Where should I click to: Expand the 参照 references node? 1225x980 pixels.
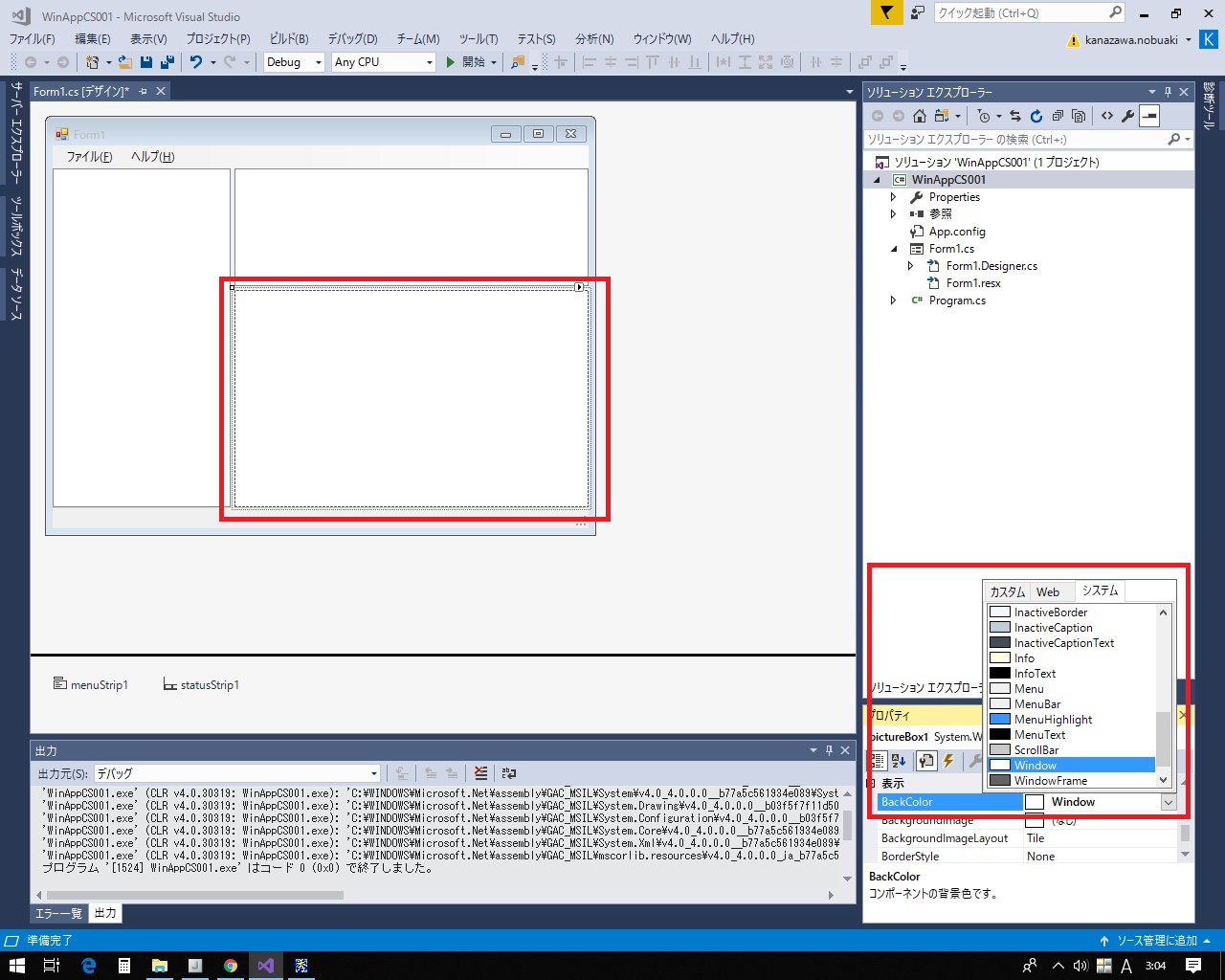tap(894, 214)
